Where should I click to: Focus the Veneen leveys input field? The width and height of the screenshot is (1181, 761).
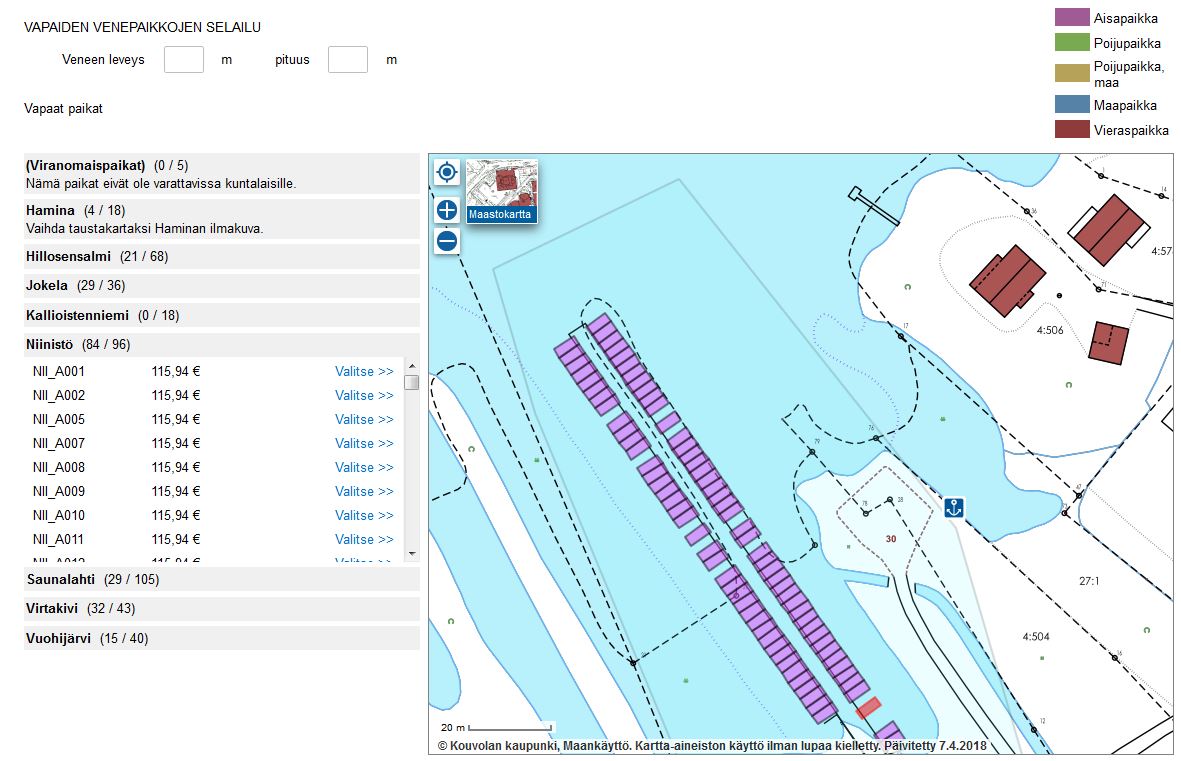tap(184, 60)
